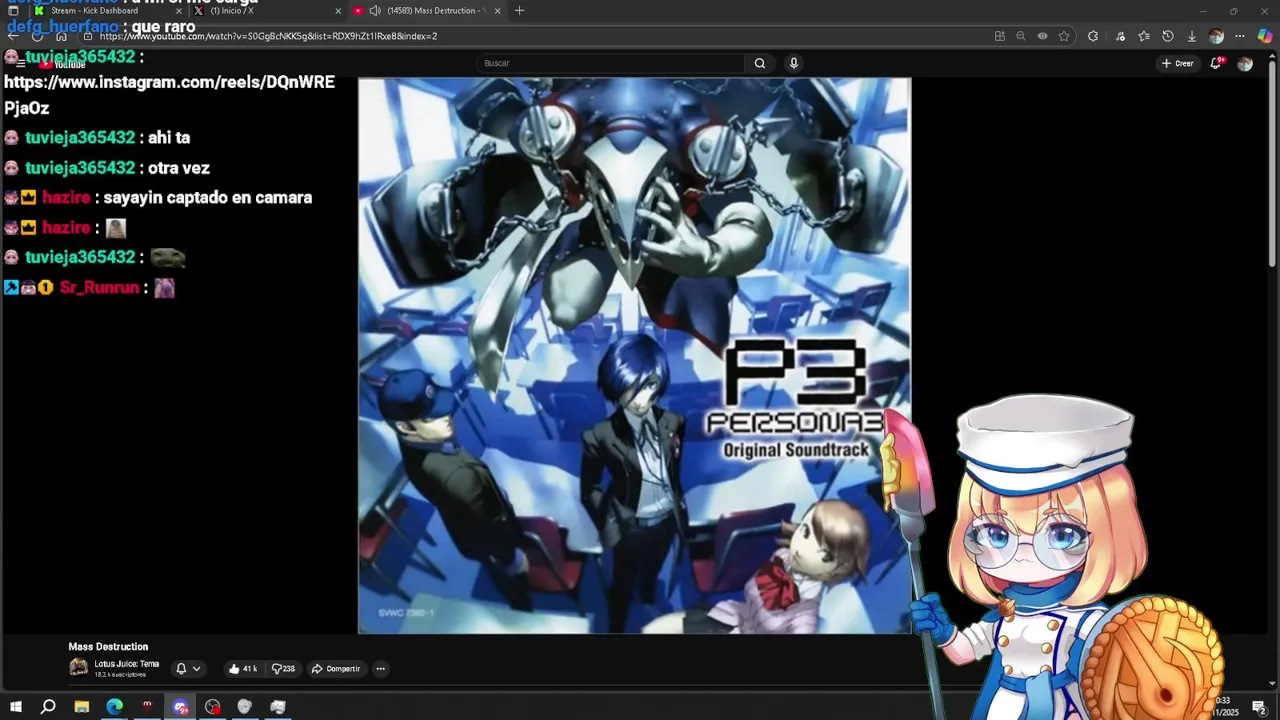This screenshot has width=1280, height=720.
Task: Open the notification center icon
Action: (1259, 708)
